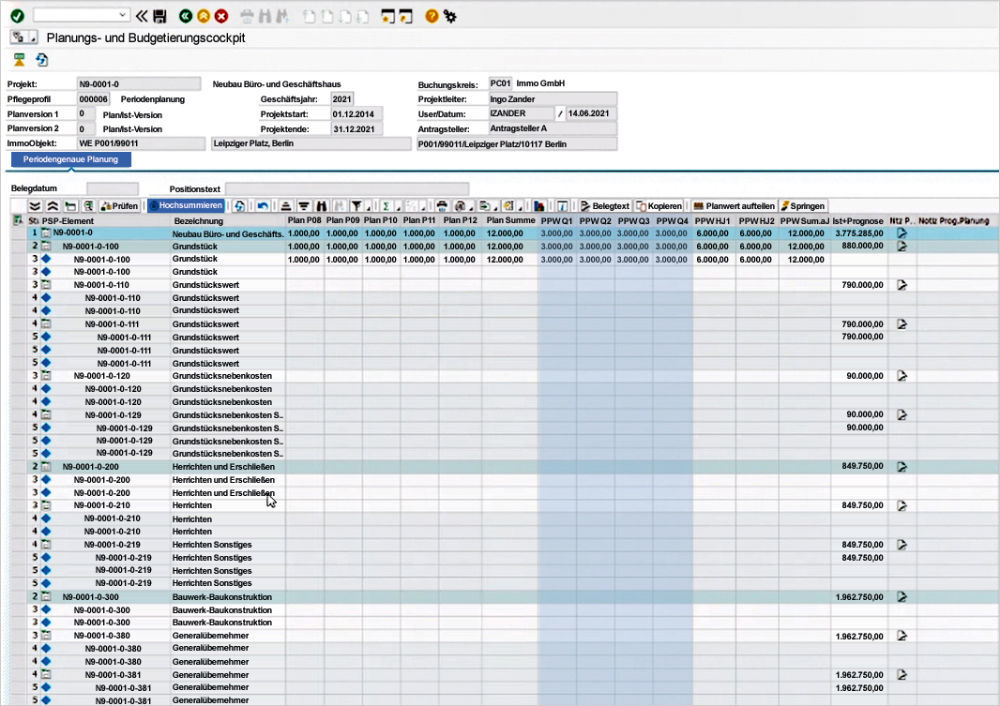The image size is (1000, 706).
Task: Save the planning data with the Save icon
Action: tap(159, 14)
